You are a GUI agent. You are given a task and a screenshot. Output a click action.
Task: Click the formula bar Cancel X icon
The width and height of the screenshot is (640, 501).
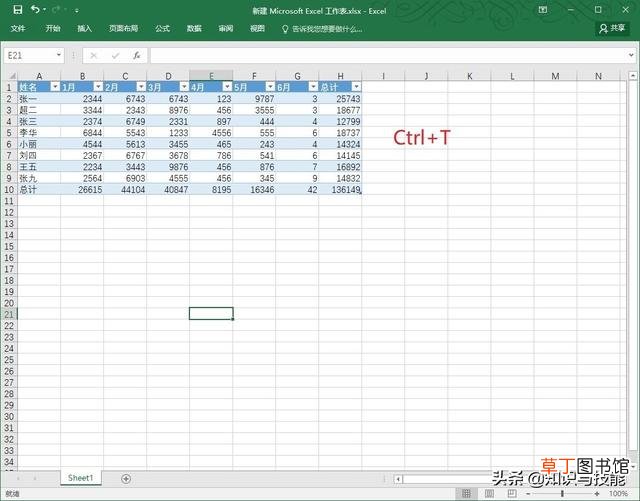(93, 56)
